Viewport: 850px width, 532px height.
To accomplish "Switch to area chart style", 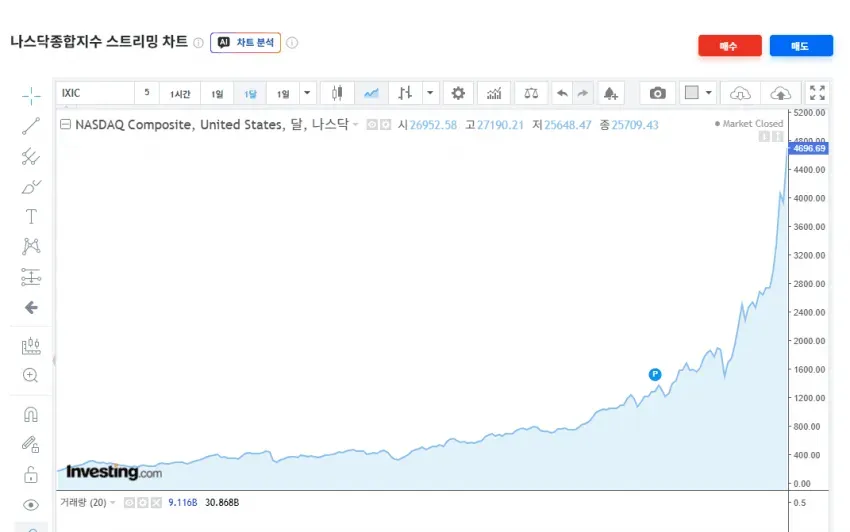I will click(x=371, y=93).
